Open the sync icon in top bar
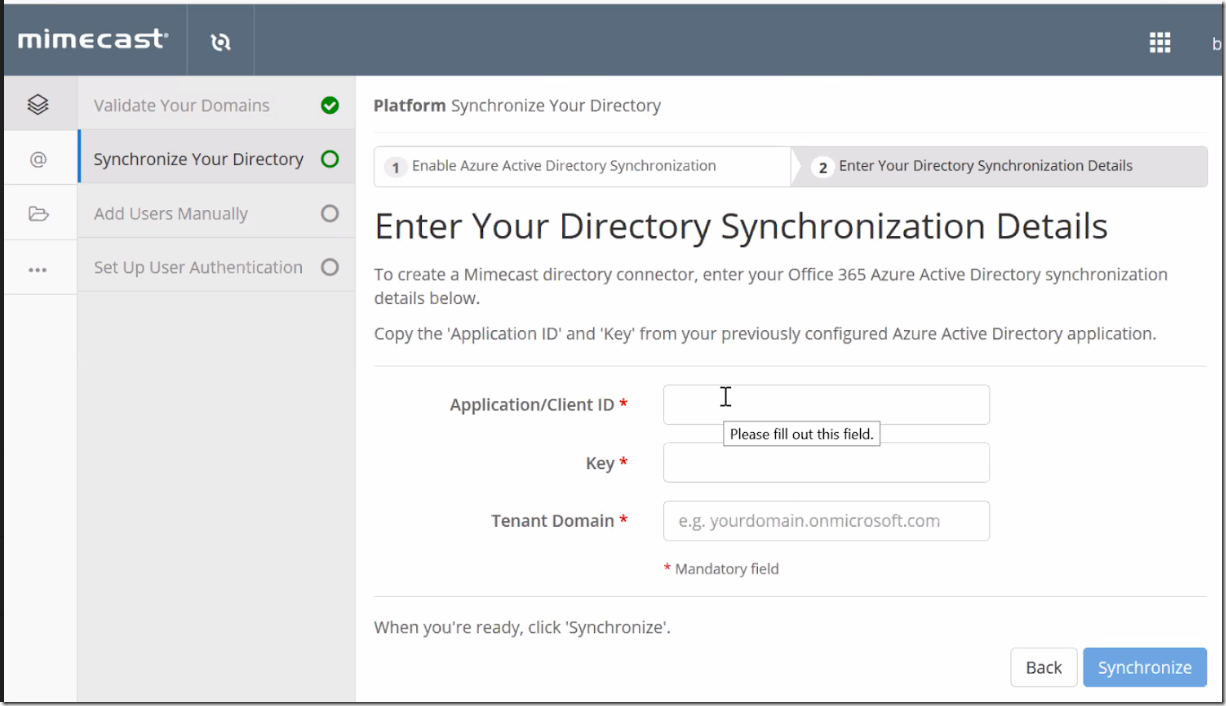Screen dimensions: 1226x706 click(x=220, y=41)
